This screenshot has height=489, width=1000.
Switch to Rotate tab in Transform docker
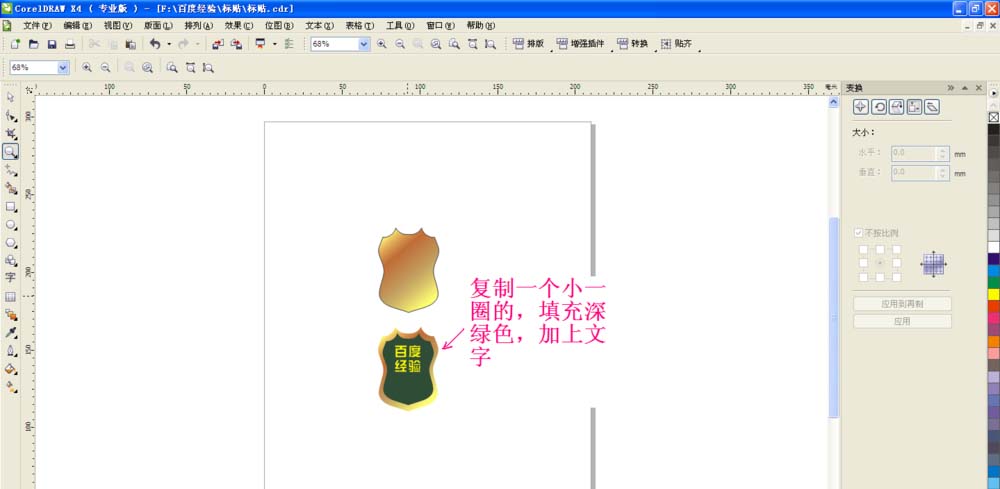click(879, 106)
